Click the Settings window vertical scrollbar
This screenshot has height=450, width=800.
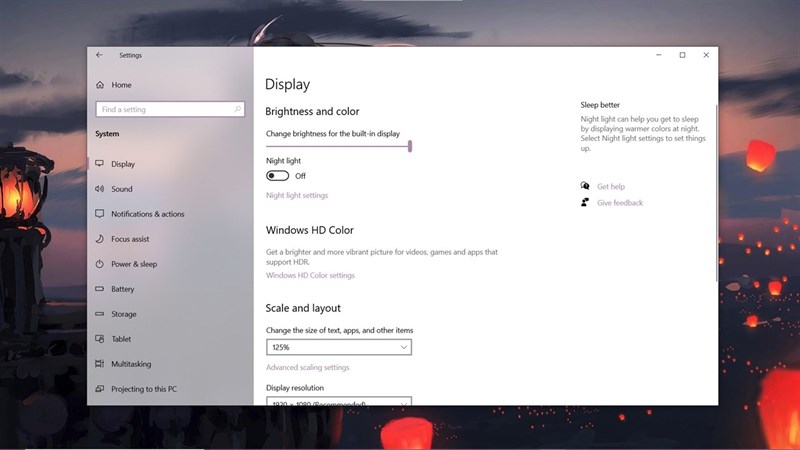[716, 193]
